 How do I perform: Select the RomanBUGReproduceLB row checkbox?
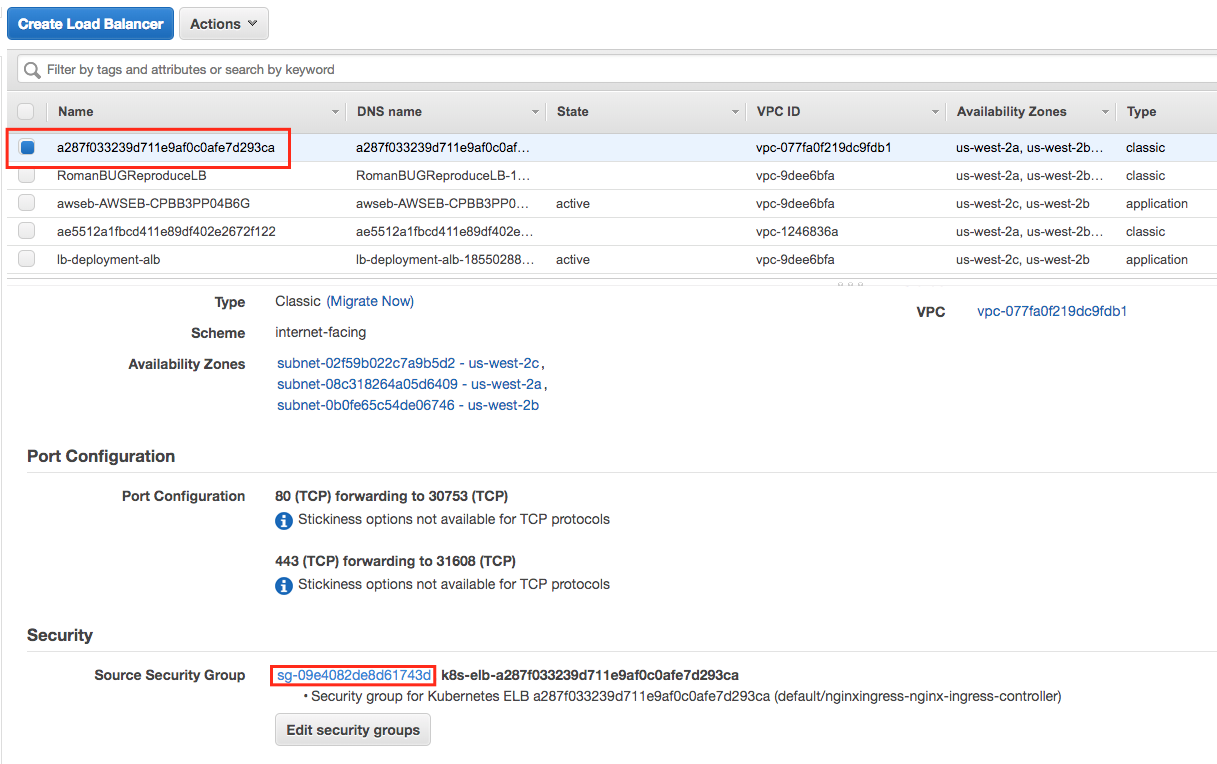[26, 176]
